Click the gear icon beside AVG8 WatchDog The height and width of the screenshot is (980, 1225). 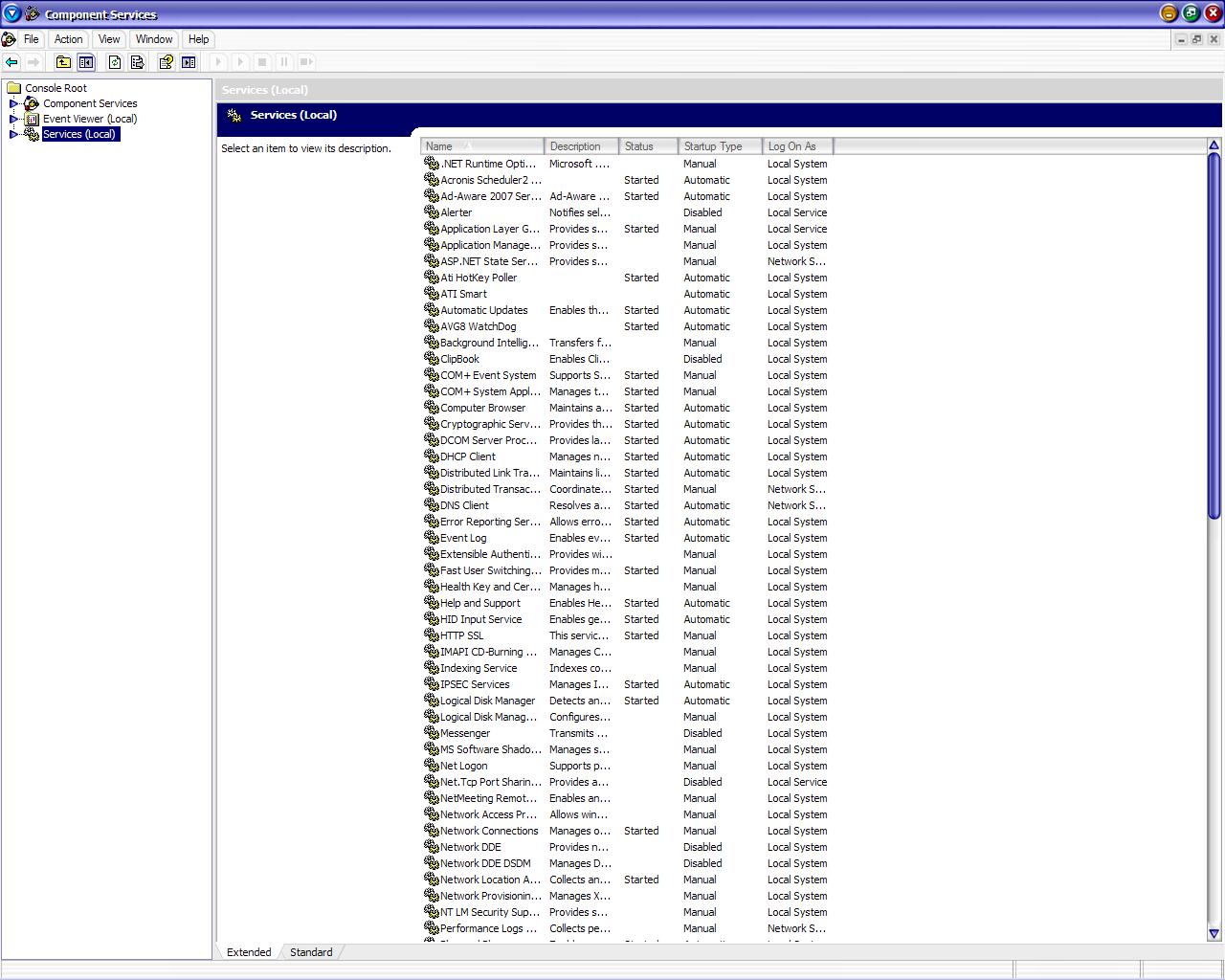click(x=431, y=326)
